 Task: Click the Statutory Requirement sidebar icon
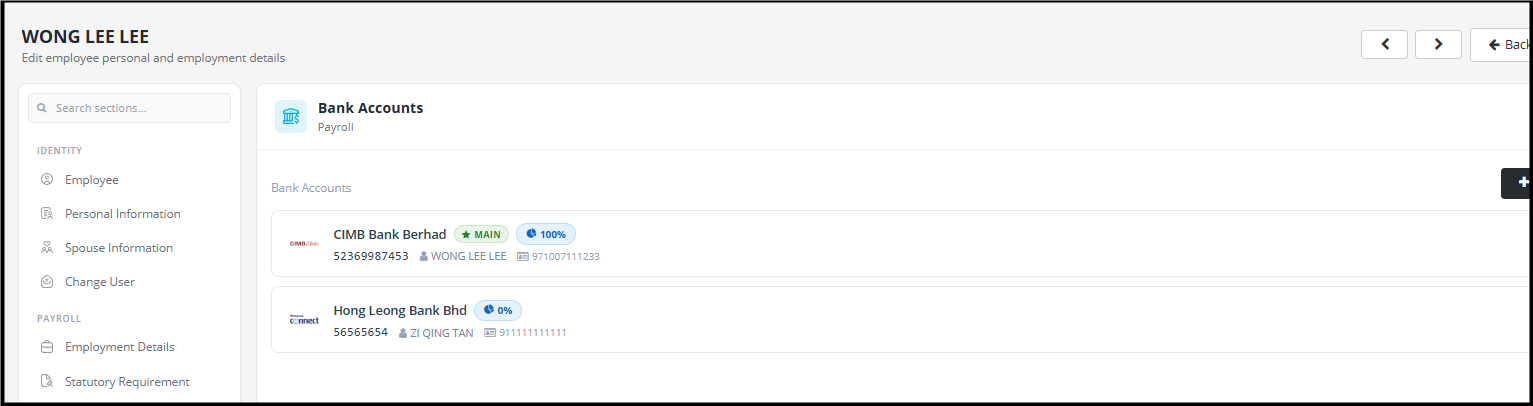click(x=46, y=381)
